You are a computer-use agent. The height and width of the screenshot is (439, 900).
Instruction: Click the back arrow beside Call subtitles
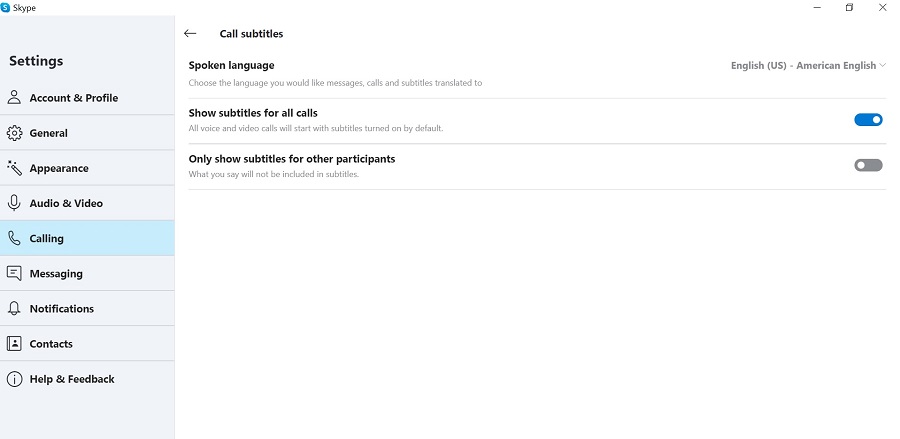(x=190, y=34)
